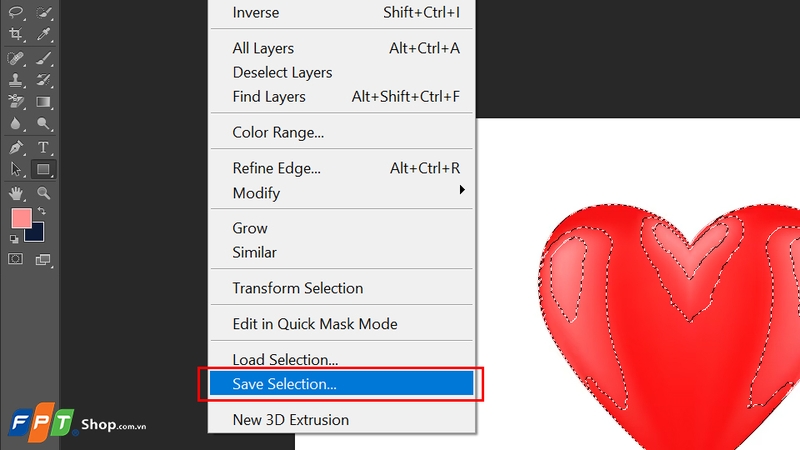The height and width of the screenshot is (450, 800).
Task: Select the Dodge tool
Action: [43, 124]
